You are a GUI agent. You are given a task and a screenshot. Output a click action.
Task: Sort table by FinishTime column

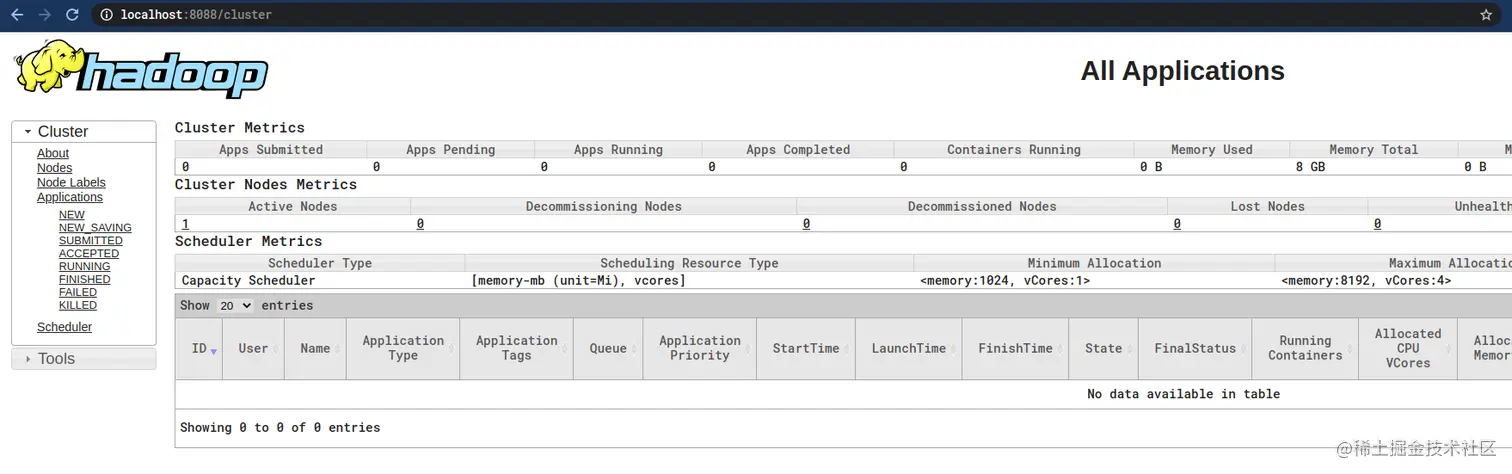click(1016, 349)
